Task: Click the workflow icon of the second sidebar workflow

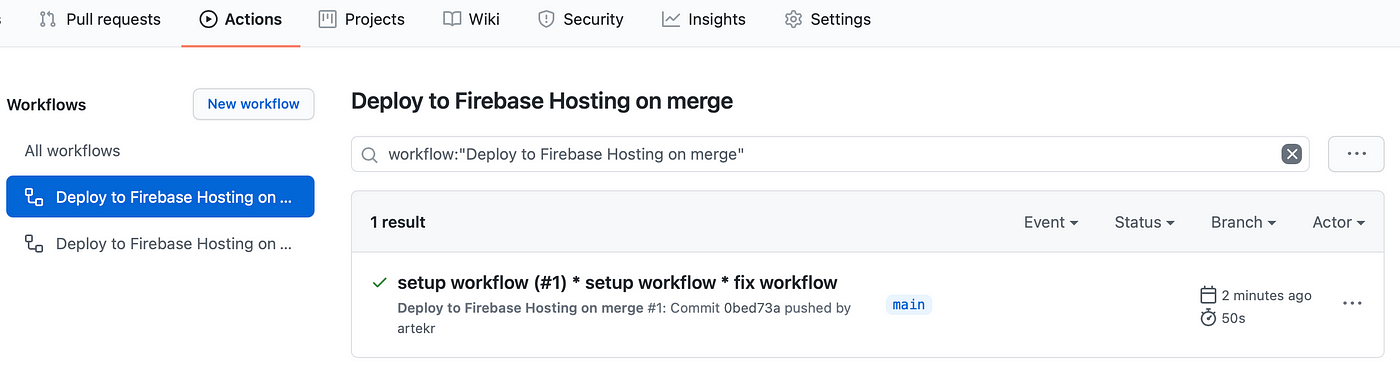Action: coord(35,243)
